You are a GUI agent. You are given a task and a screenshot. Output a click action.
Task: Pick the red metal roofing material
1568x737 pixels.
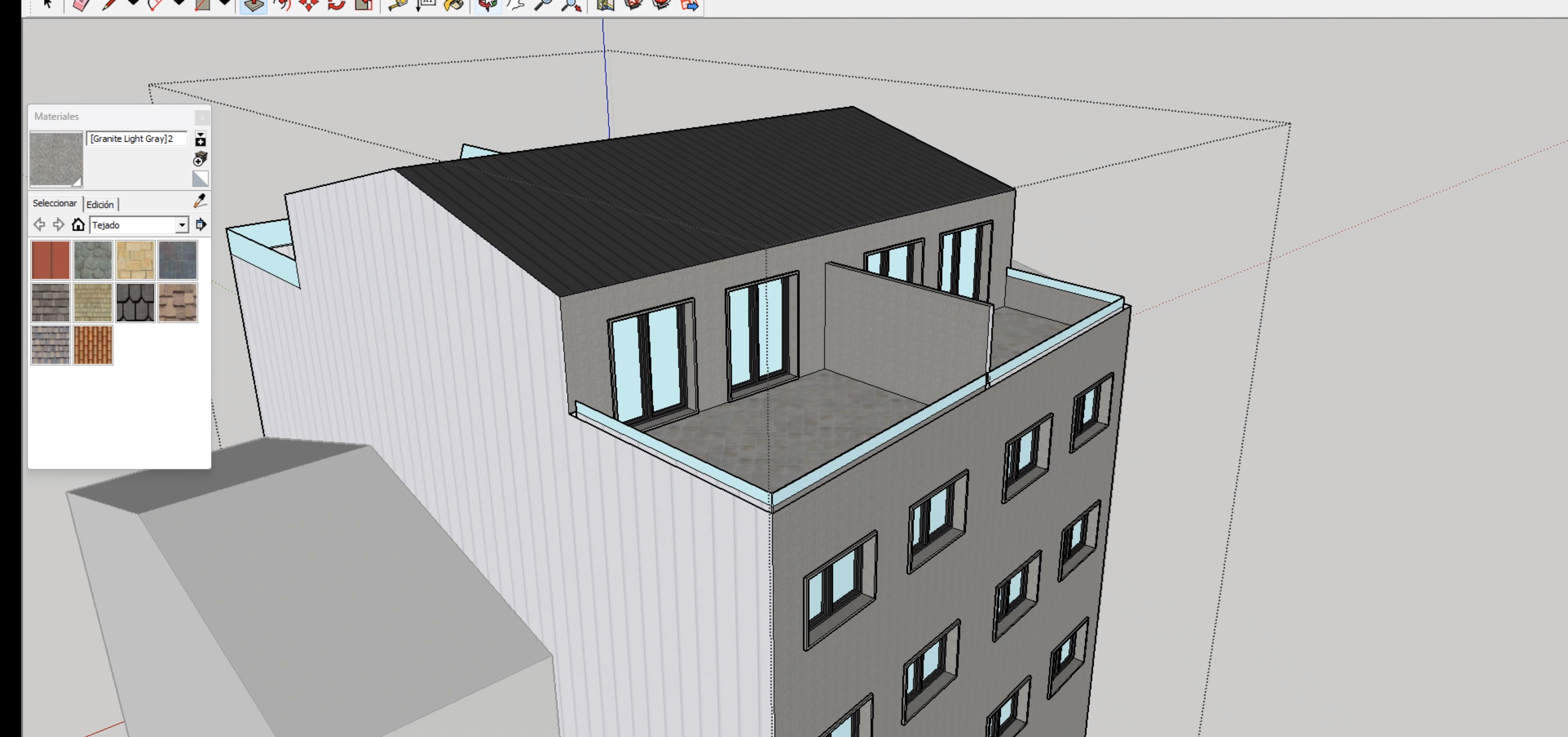(x=50, y=260)
